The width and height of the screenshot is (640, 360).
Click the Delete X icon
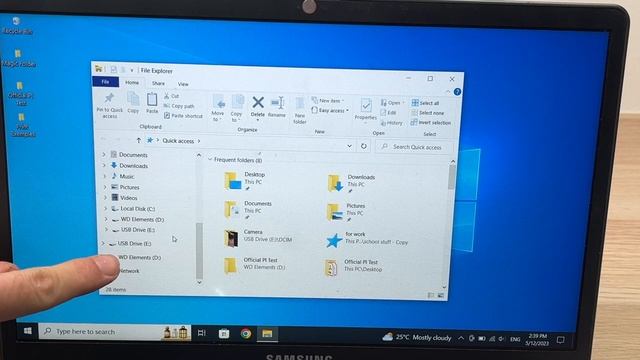click(x=258, y=102)
